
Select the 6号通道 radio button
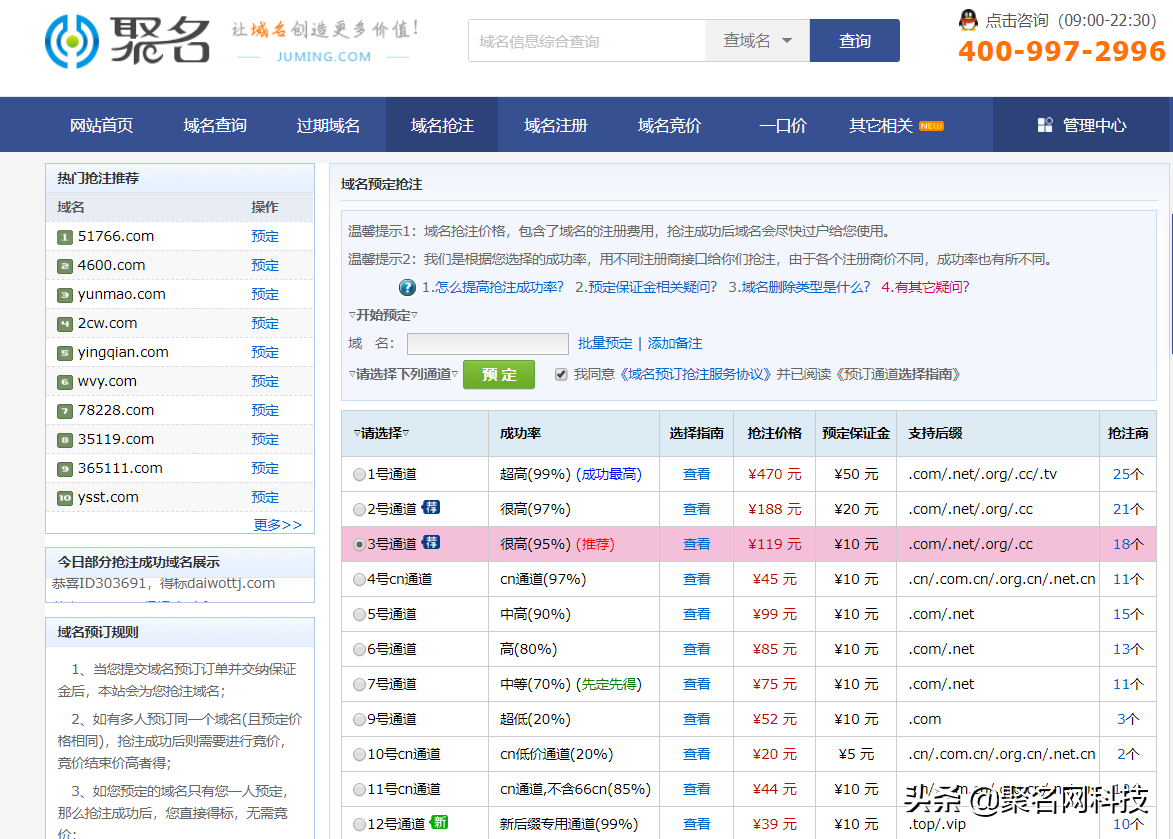(x=359, y=650)
